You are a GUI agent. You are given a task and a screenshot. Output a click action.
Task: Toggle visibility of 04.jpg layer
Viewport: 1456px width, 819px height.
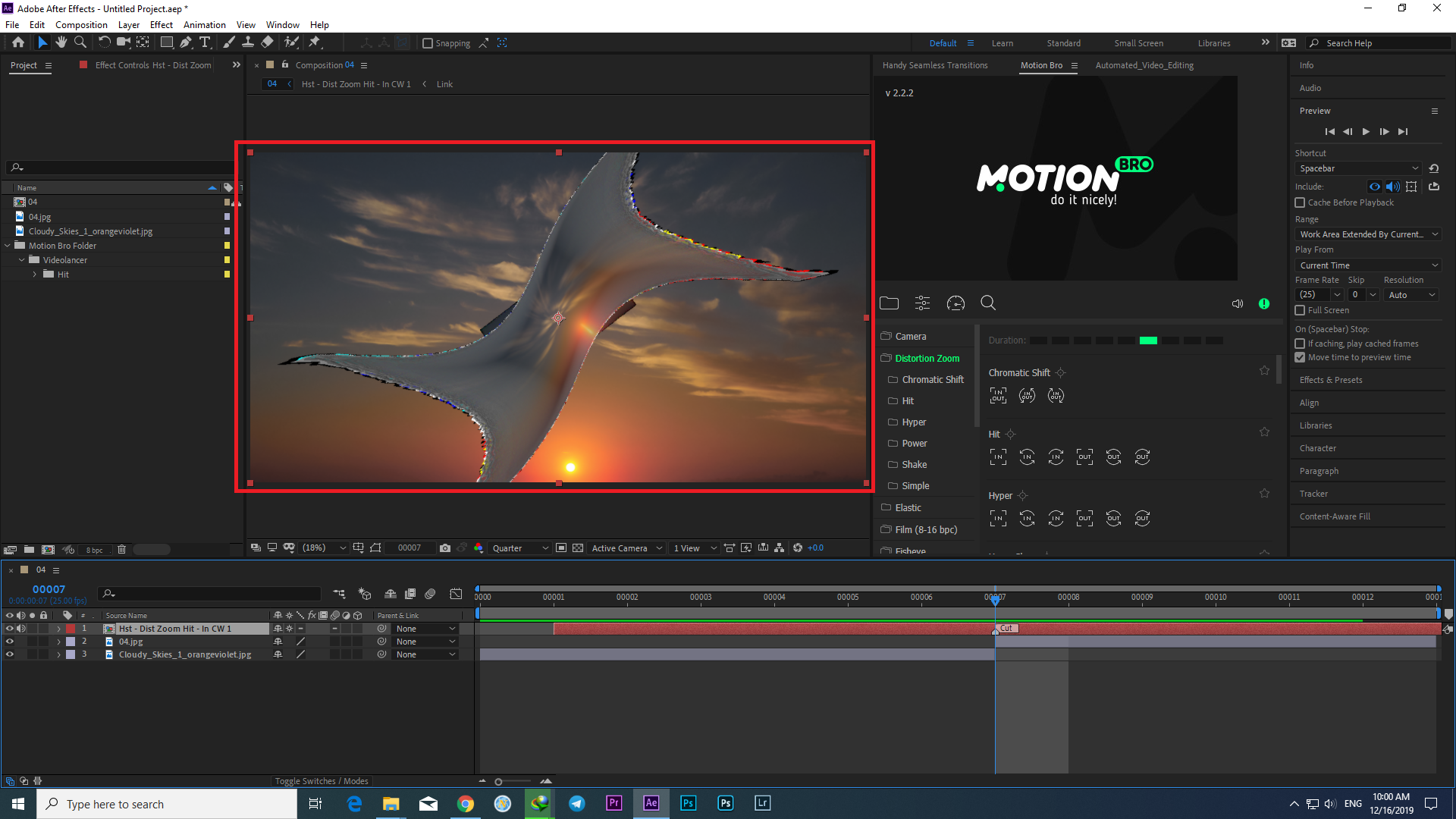9,641
